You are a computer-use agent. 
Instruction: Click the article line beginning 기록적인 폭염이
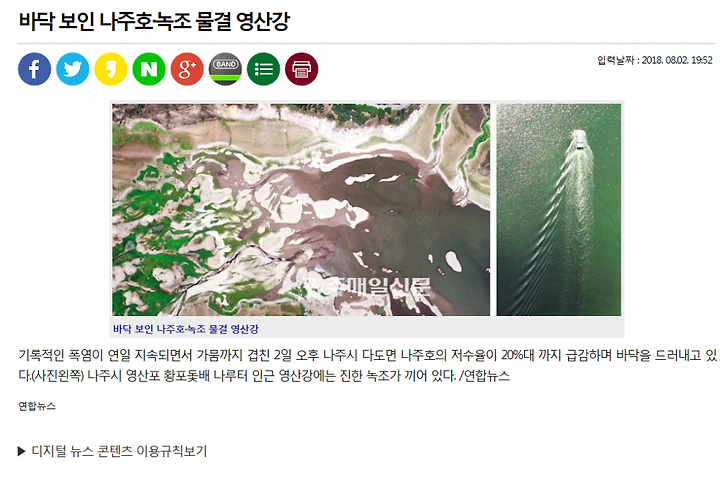(367, 355)
